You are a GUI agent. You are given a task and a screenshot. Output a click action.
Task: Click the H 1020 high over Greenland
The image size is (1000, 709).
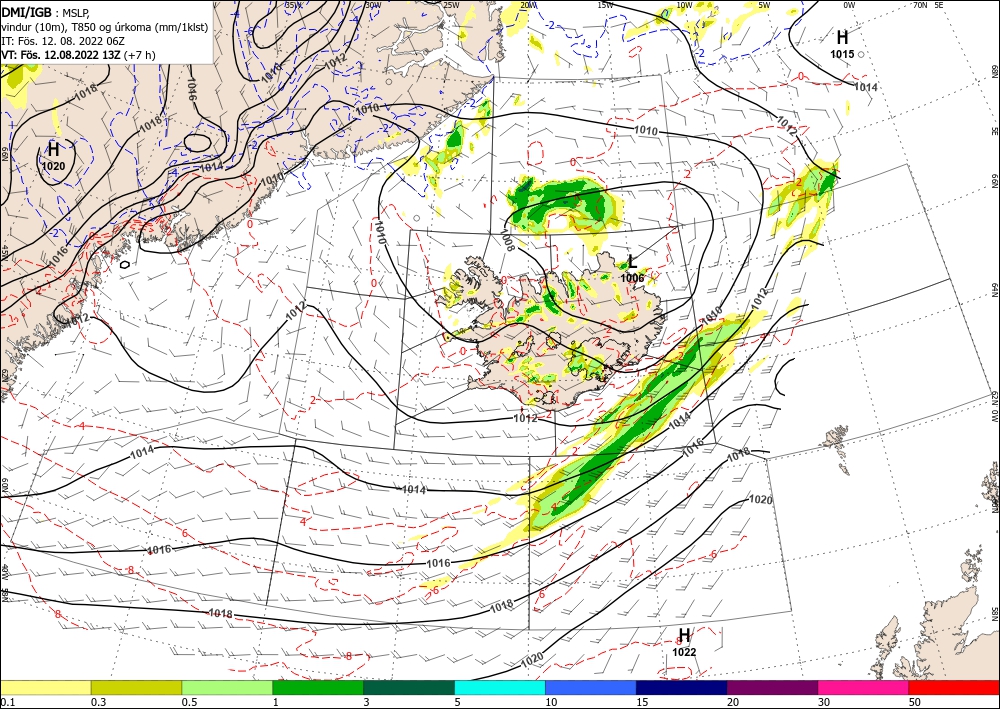pos(54,157)
